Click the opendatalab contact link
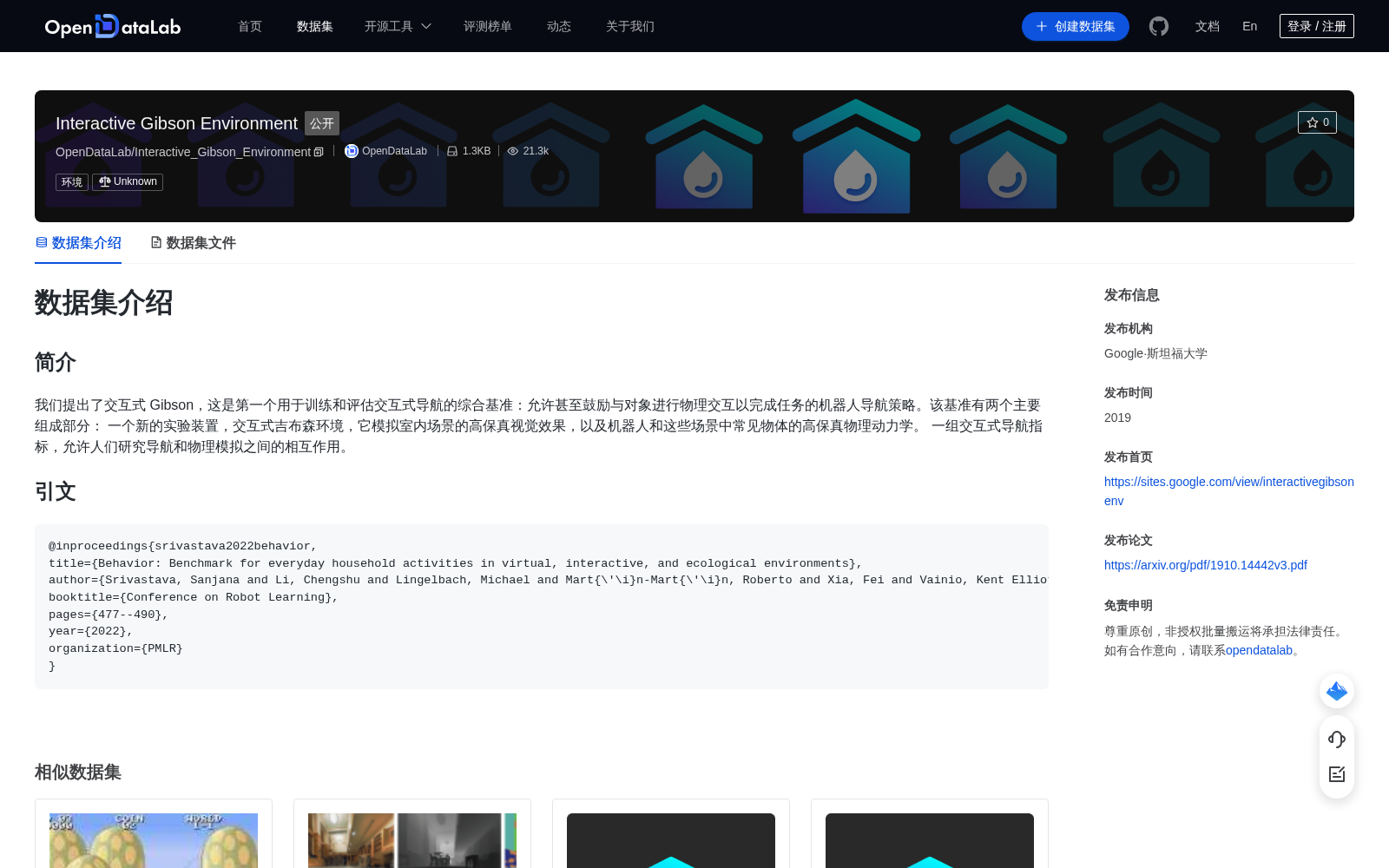The height and width of the screenshot is (868, 1389). pos(1259,650)
